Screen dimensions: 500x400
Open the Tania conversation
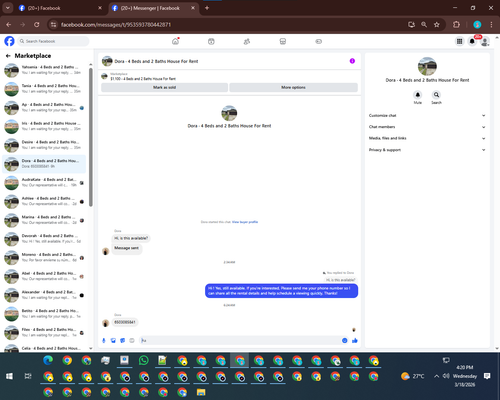point(44,89)
